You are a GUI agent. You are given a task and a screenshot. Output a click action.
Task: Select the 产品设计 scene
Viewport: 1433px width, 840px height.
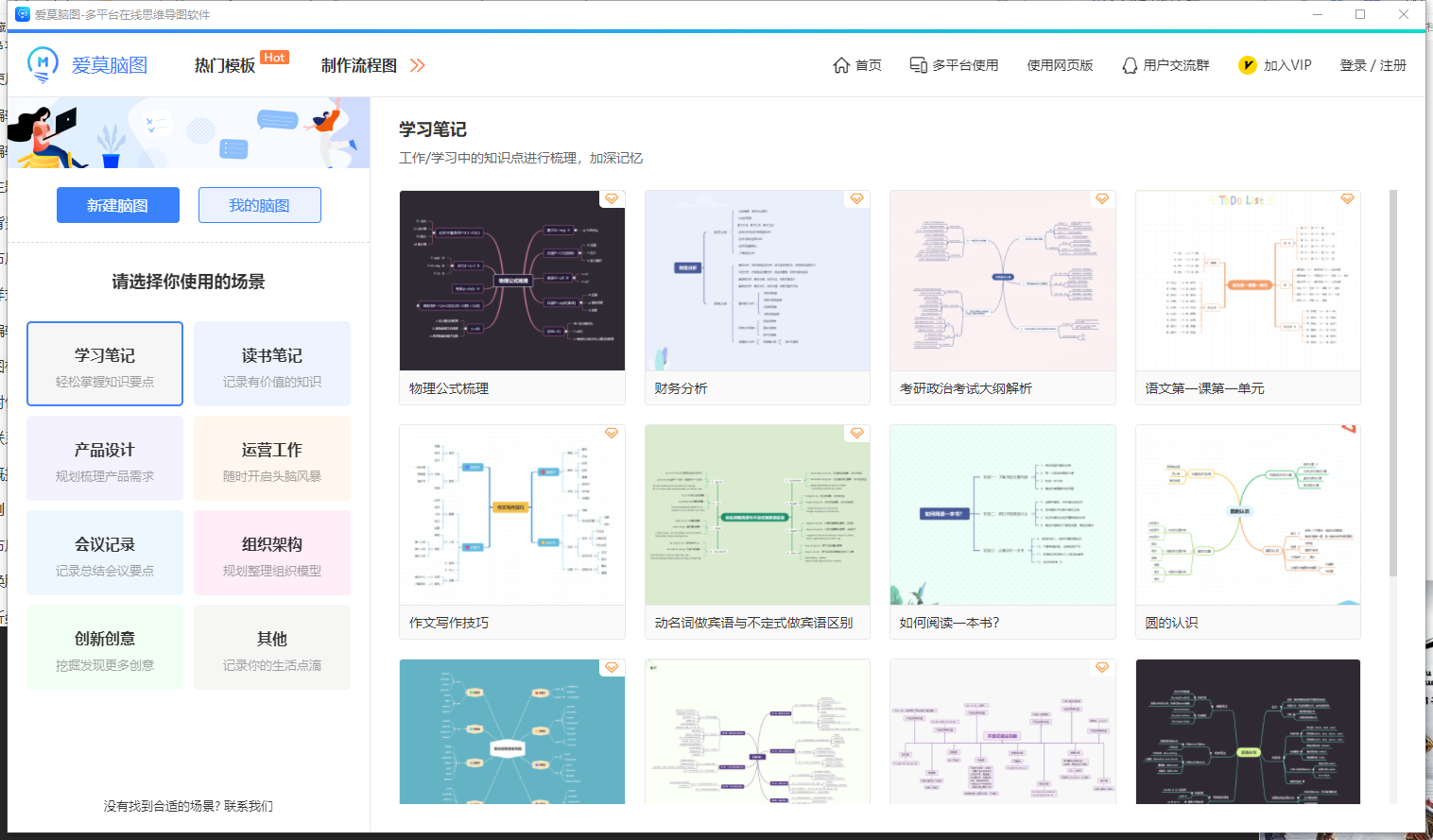point(104,458)
